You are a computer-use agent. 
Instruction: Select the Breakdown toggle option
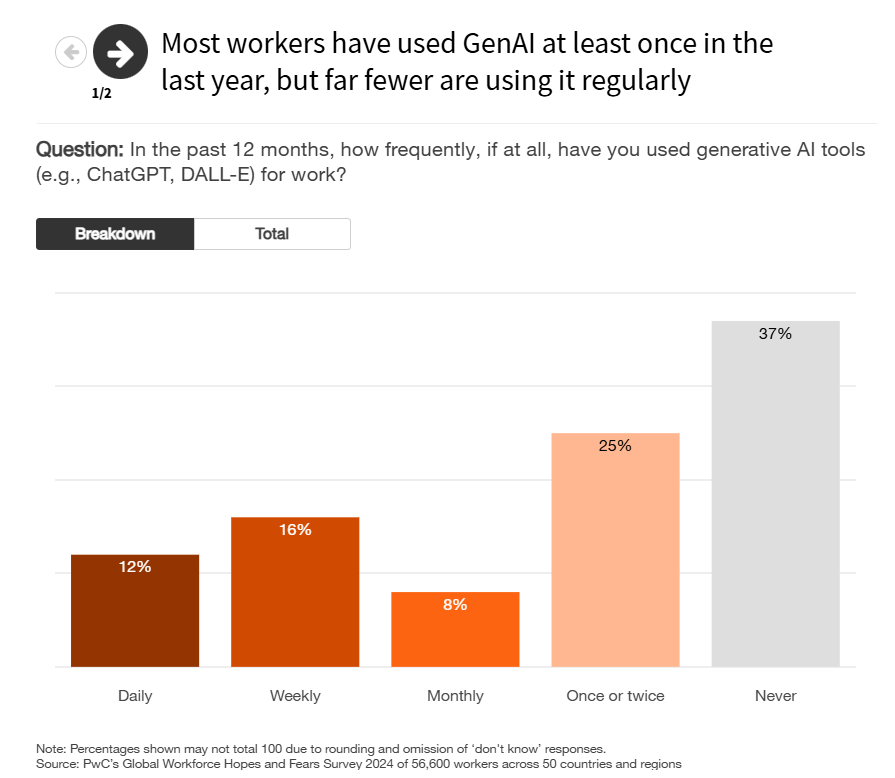click(115, 234)
